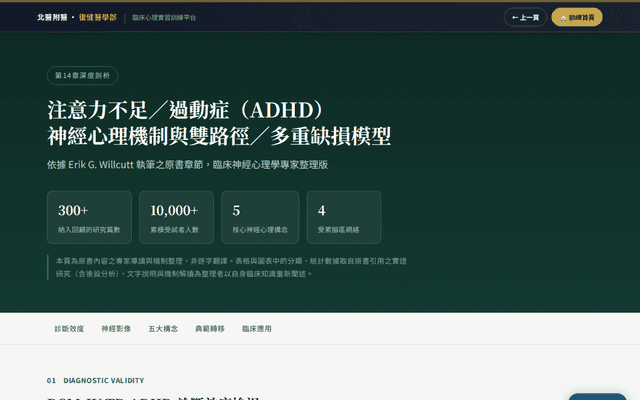
Task: Click the Erik G. Willcutt subtitle line
Action: pos(187,164)
